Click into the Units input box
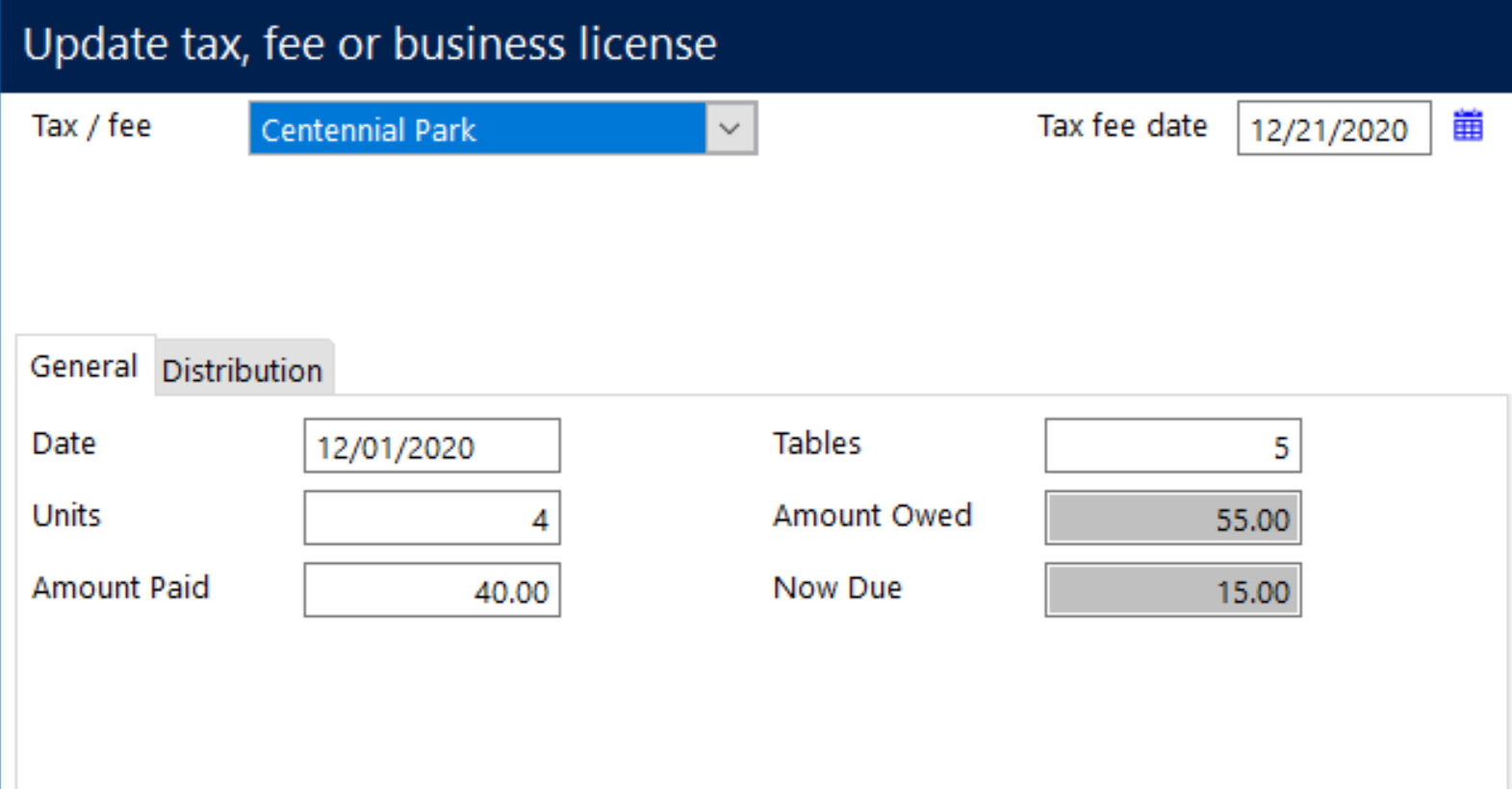This screenshot has width=1512, height=789. point(431,519)
